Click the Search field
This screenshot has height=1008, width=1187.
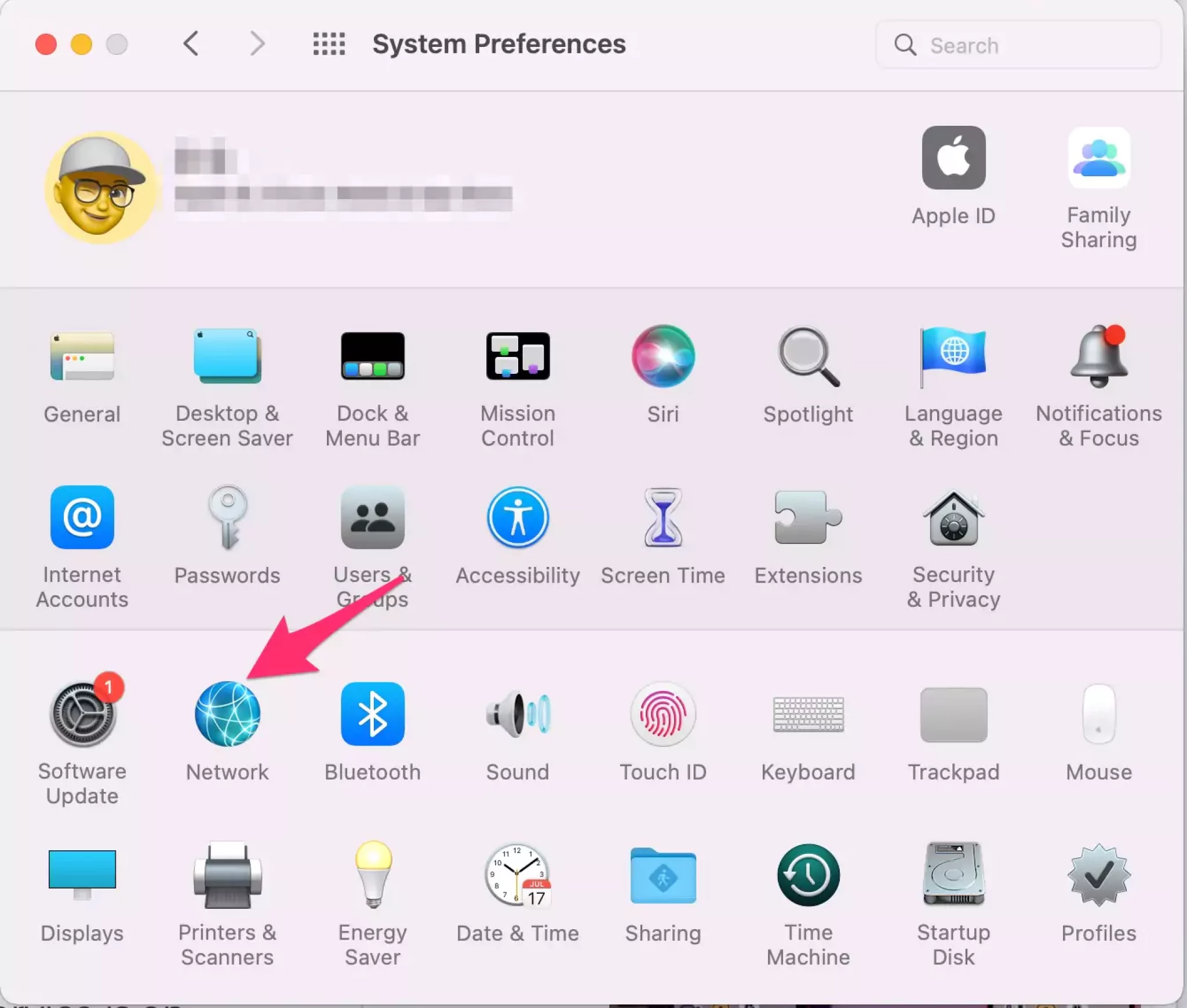[1018, 45]
